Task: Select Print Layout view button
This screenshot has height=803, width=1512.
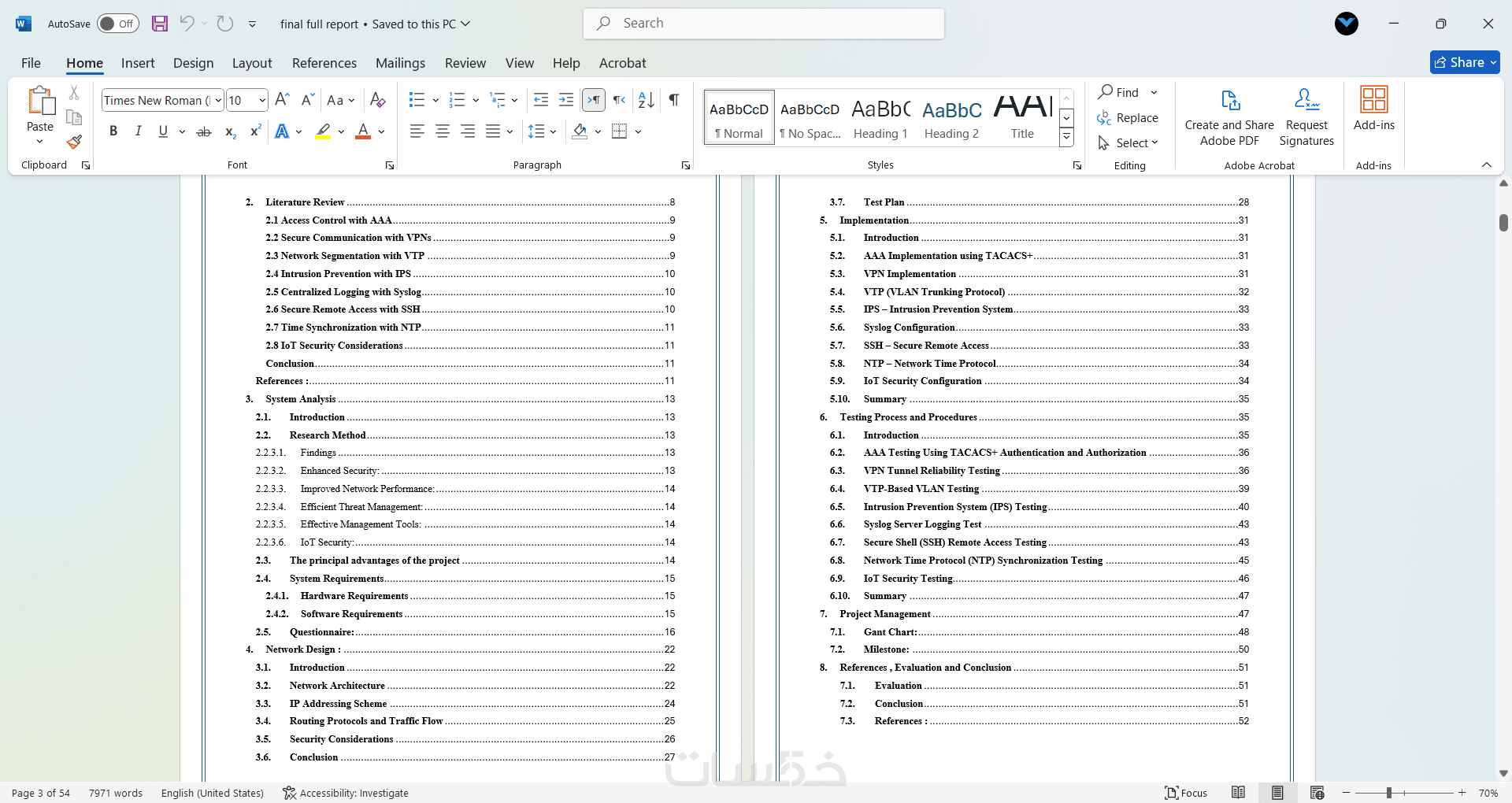Action: pyautogui.click(x=1277, y=793)
